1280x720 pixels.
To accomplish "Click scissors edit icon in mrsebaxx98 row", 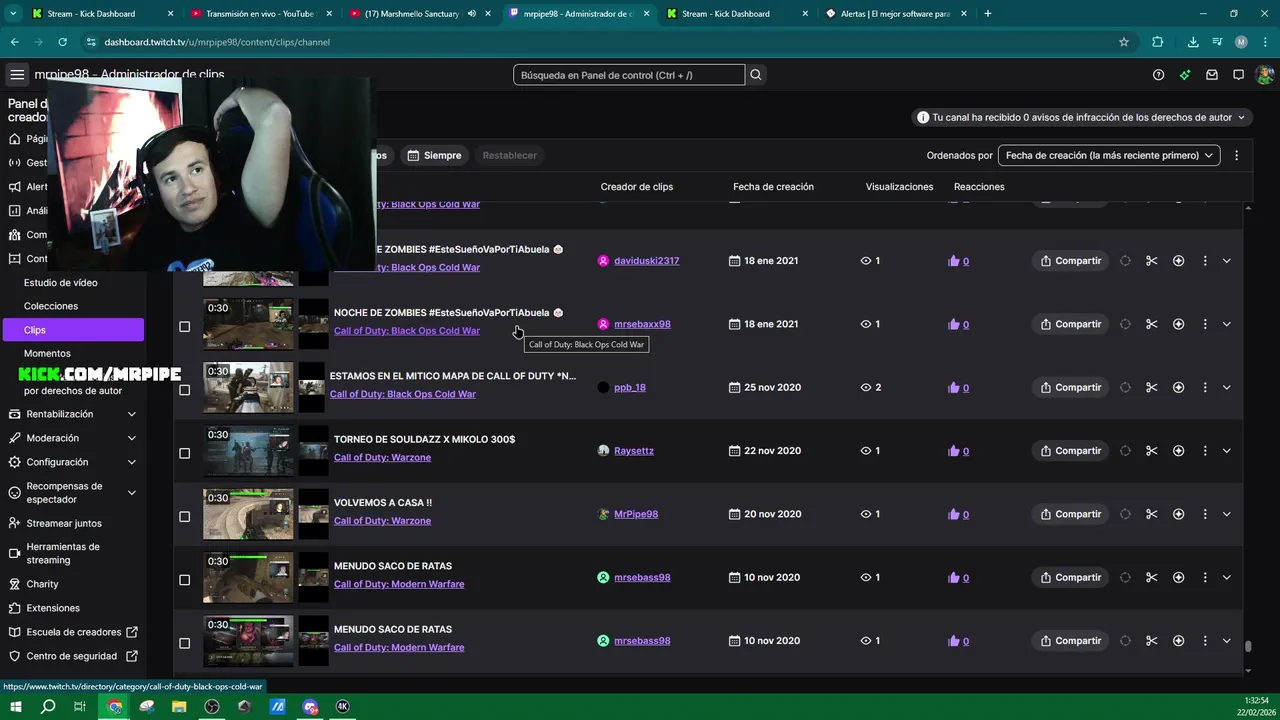I will 1152,324.
